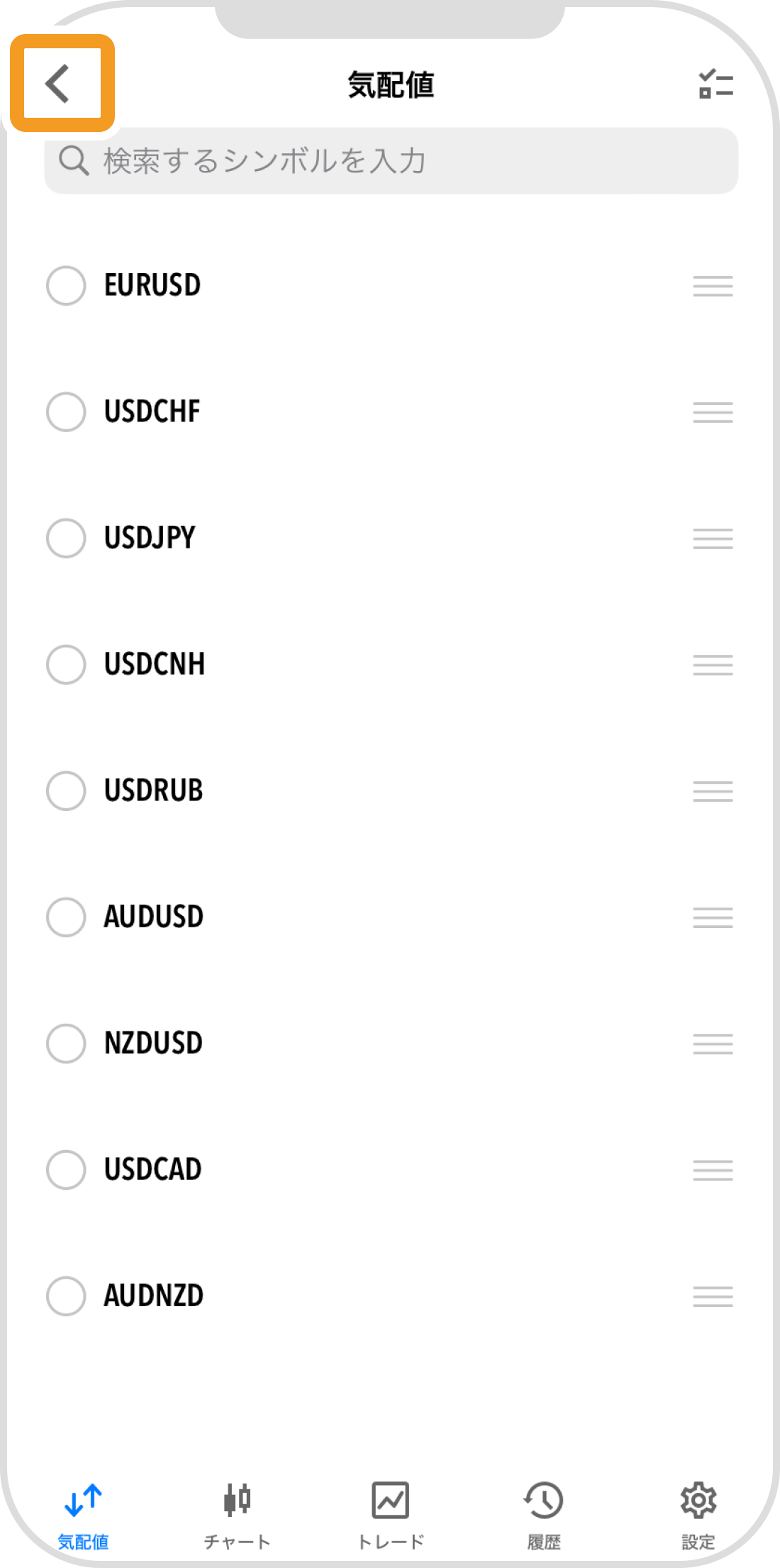Switch to the チャート tab
780x1568 pixels.
[x=237, y=1515]
